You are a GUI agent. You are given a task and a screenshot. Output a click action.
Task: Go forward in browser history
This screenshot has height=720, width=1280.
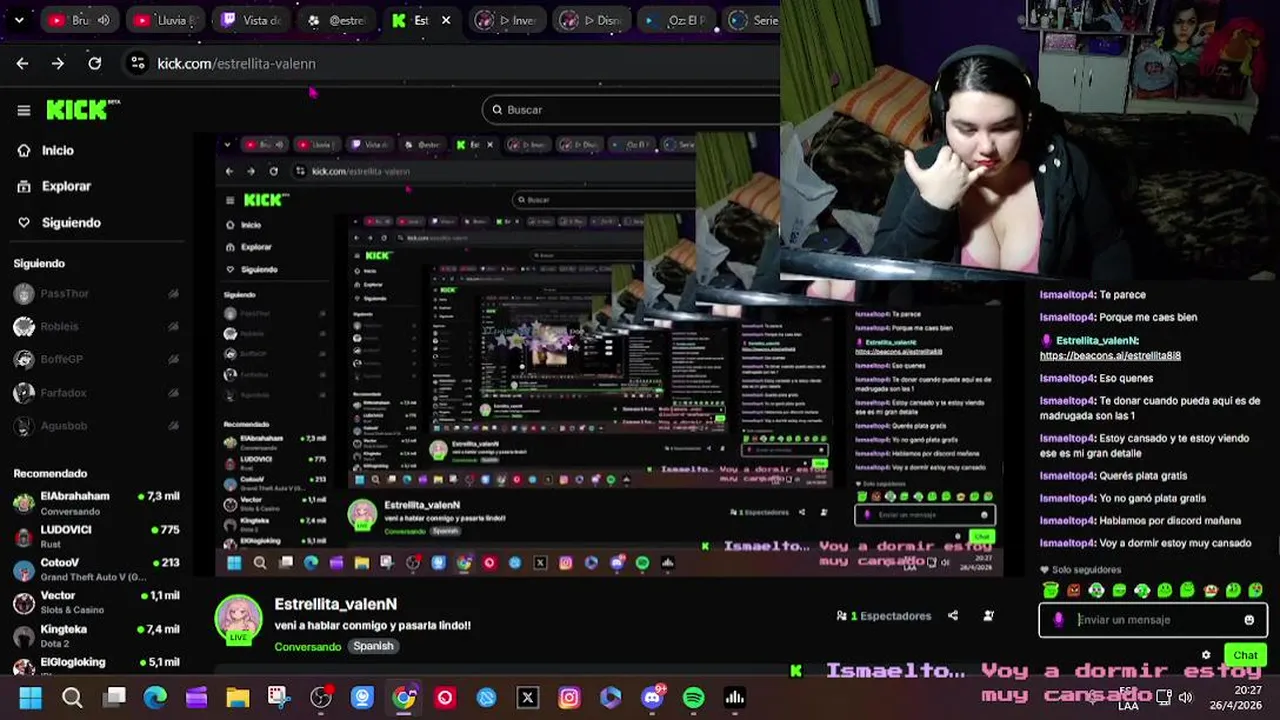tap(58, 63)
